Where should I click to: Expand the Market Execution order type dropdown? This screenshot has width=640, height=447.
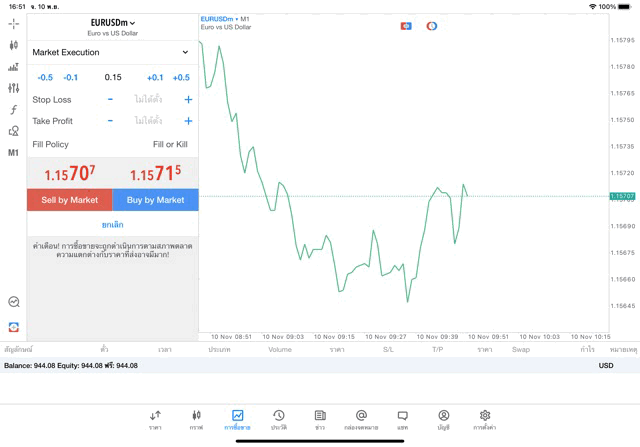click(x=112, y=52)
